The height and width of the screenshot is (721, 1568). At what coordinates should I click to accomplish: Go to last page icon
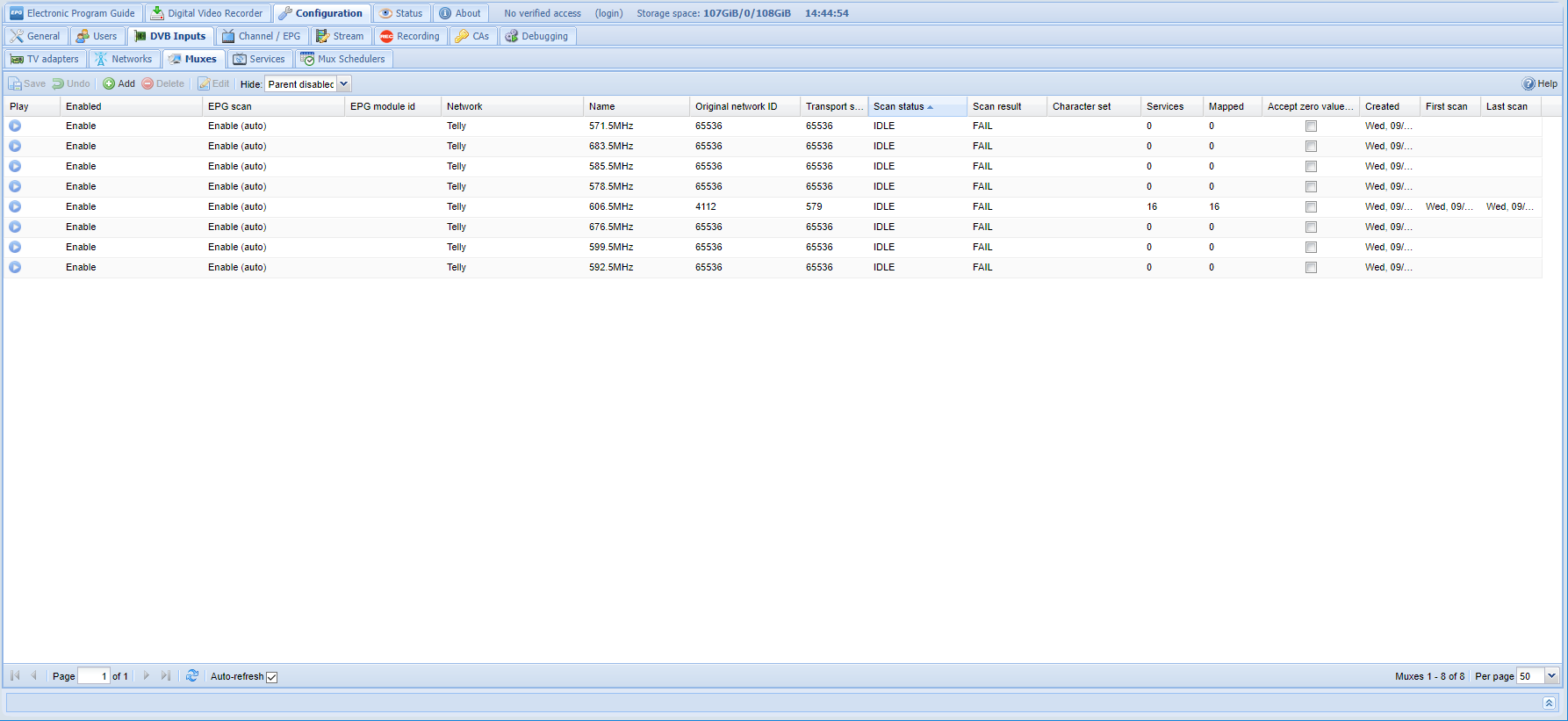tap(166, 676)
